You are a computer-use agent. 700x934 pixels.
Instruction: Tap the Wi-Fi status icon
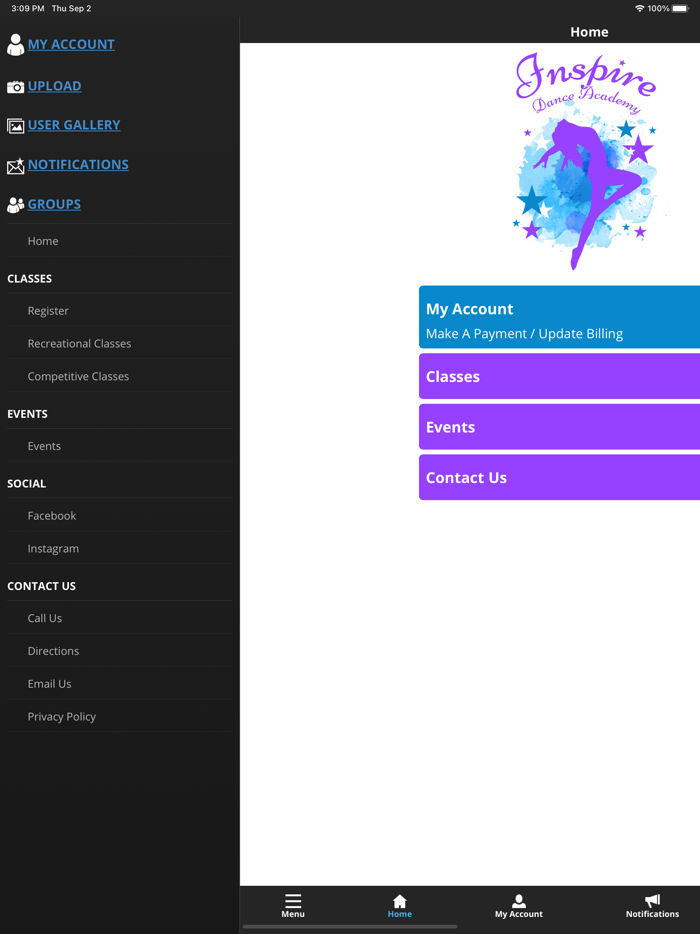[x=640, y=8]
